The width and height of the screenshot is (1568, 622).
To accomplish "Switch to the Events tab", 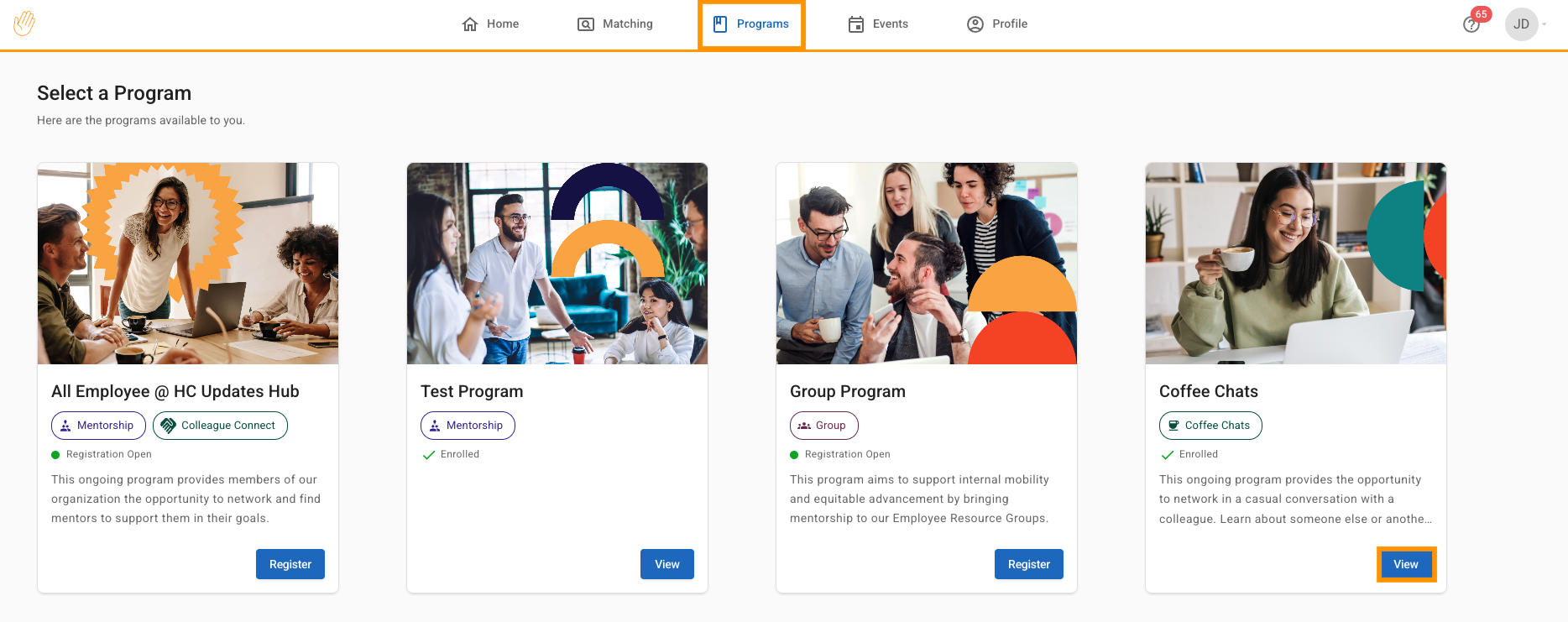I will pyautogui.click(x=890, y=24).
